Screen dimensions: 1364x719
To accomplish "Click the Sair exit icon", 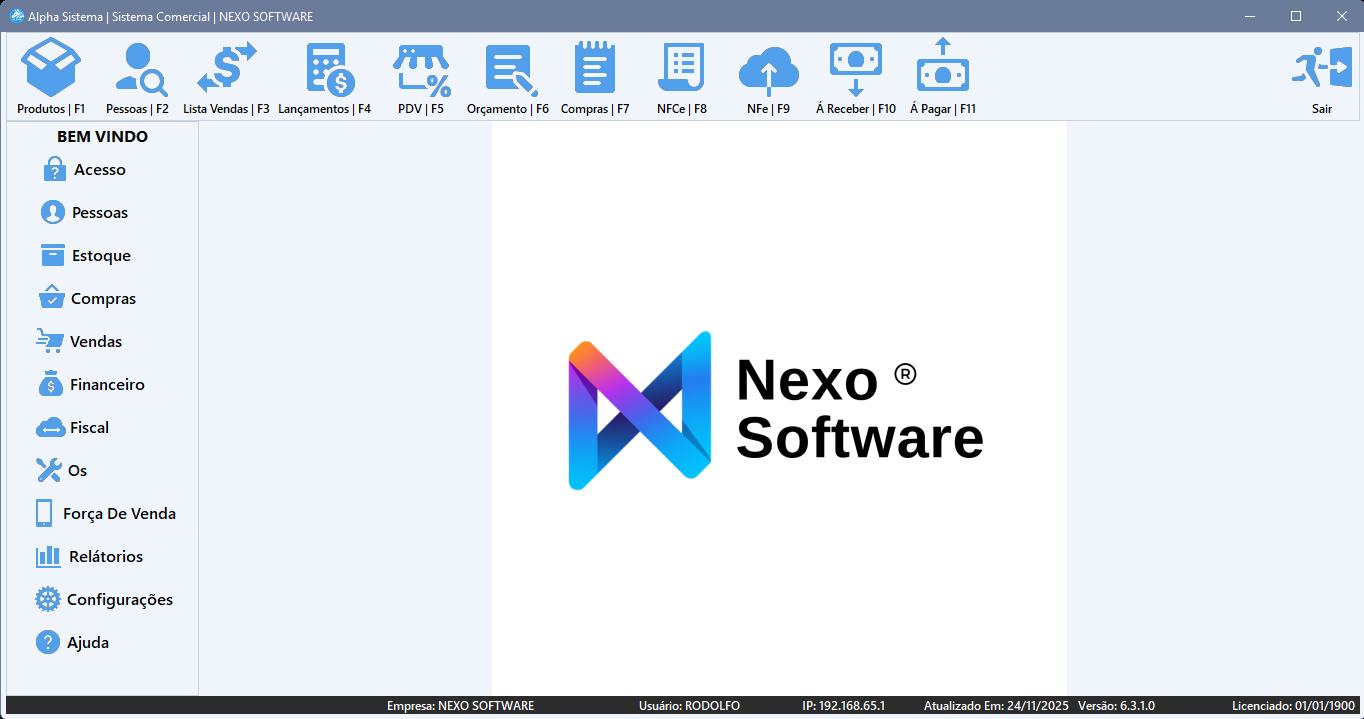I will [1322, 69].
